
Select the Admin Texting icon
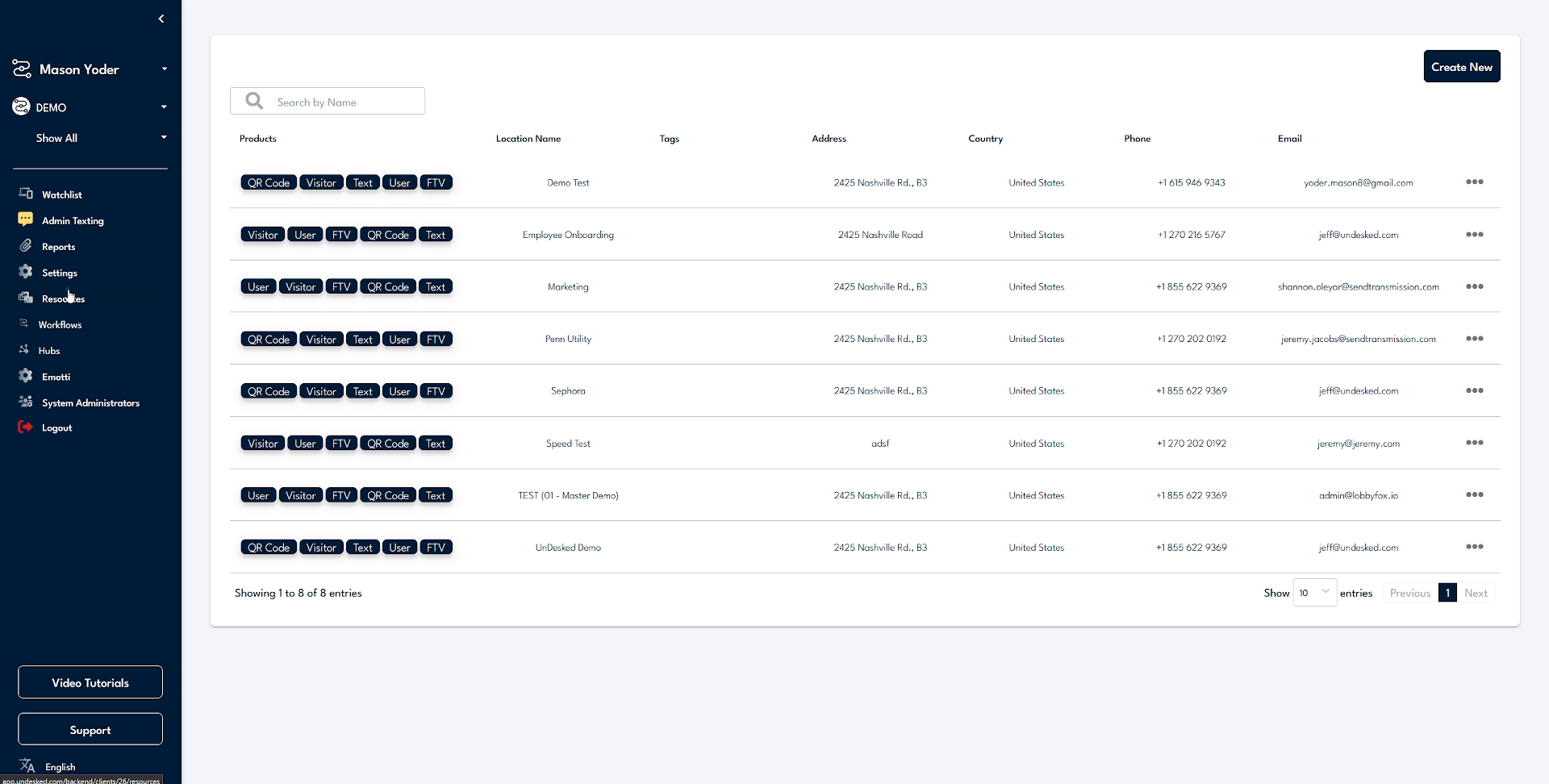click(25, 219)
